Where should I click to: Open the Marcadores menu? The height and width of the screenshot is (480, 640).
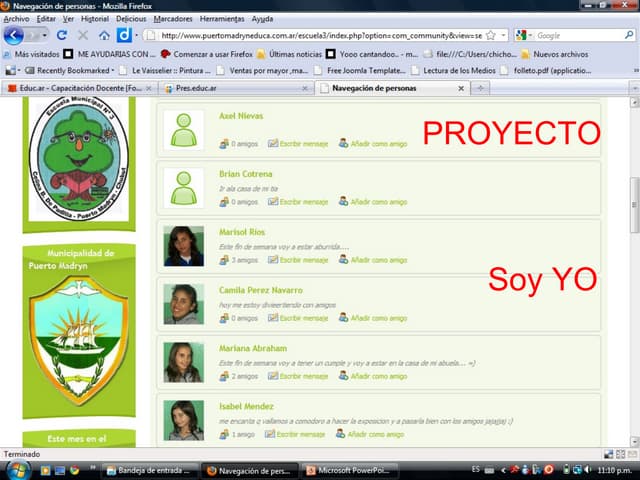[x=172, y=18]
